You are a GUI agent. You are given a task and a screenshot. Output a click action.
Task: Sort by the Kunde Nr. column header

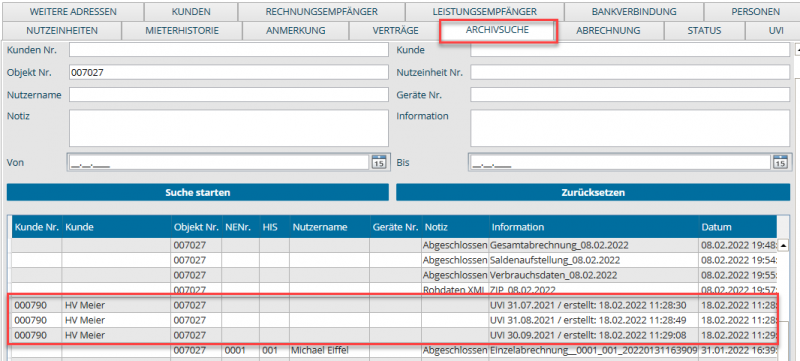coord(37,227)
